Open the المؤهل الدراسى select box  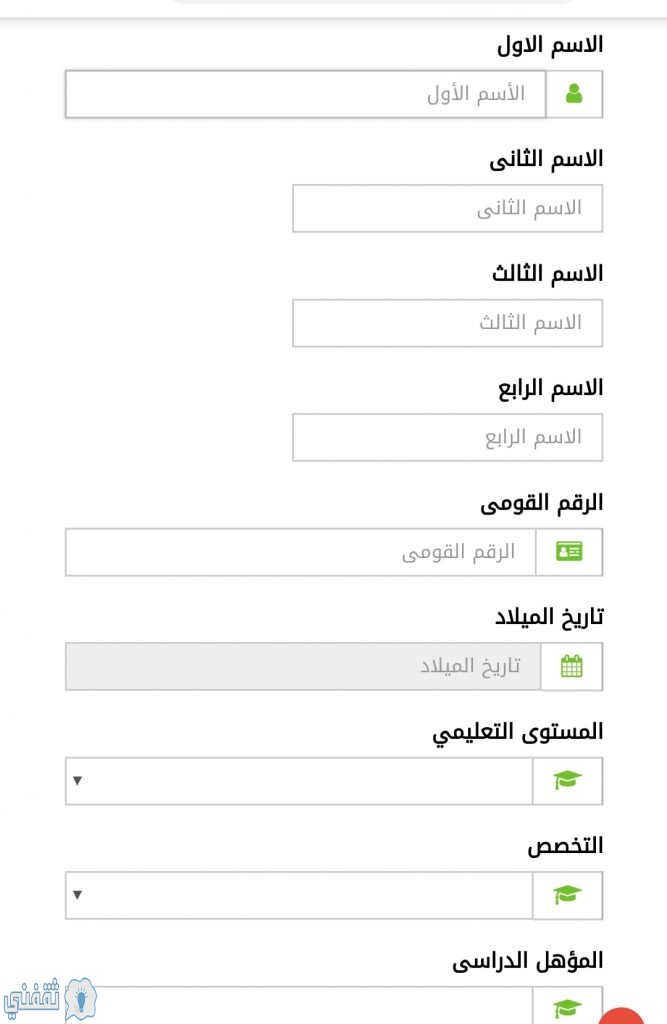299,1006
